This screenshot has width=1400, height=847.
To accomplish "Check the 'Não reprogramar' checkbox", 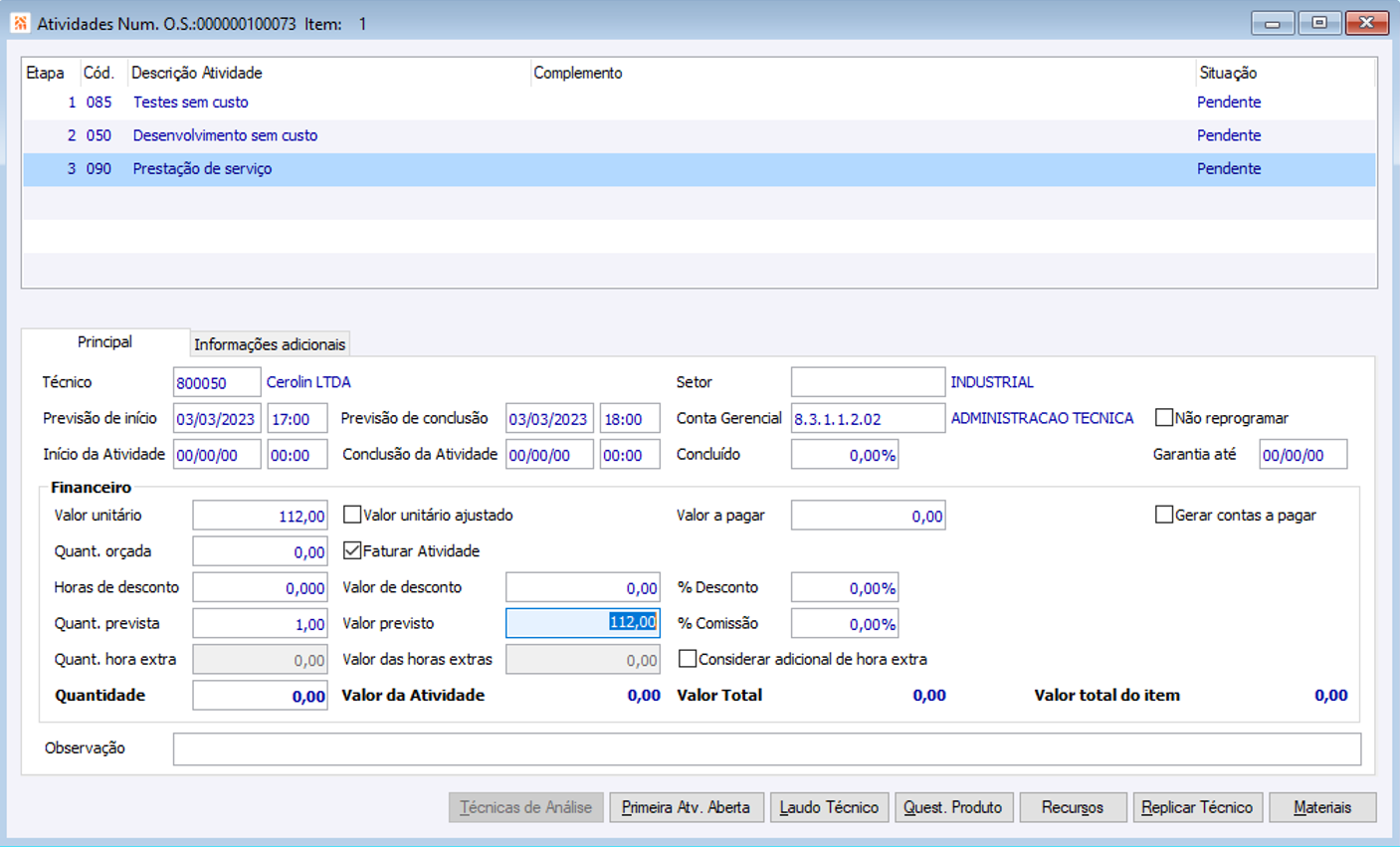I will tap(1163, 418).
